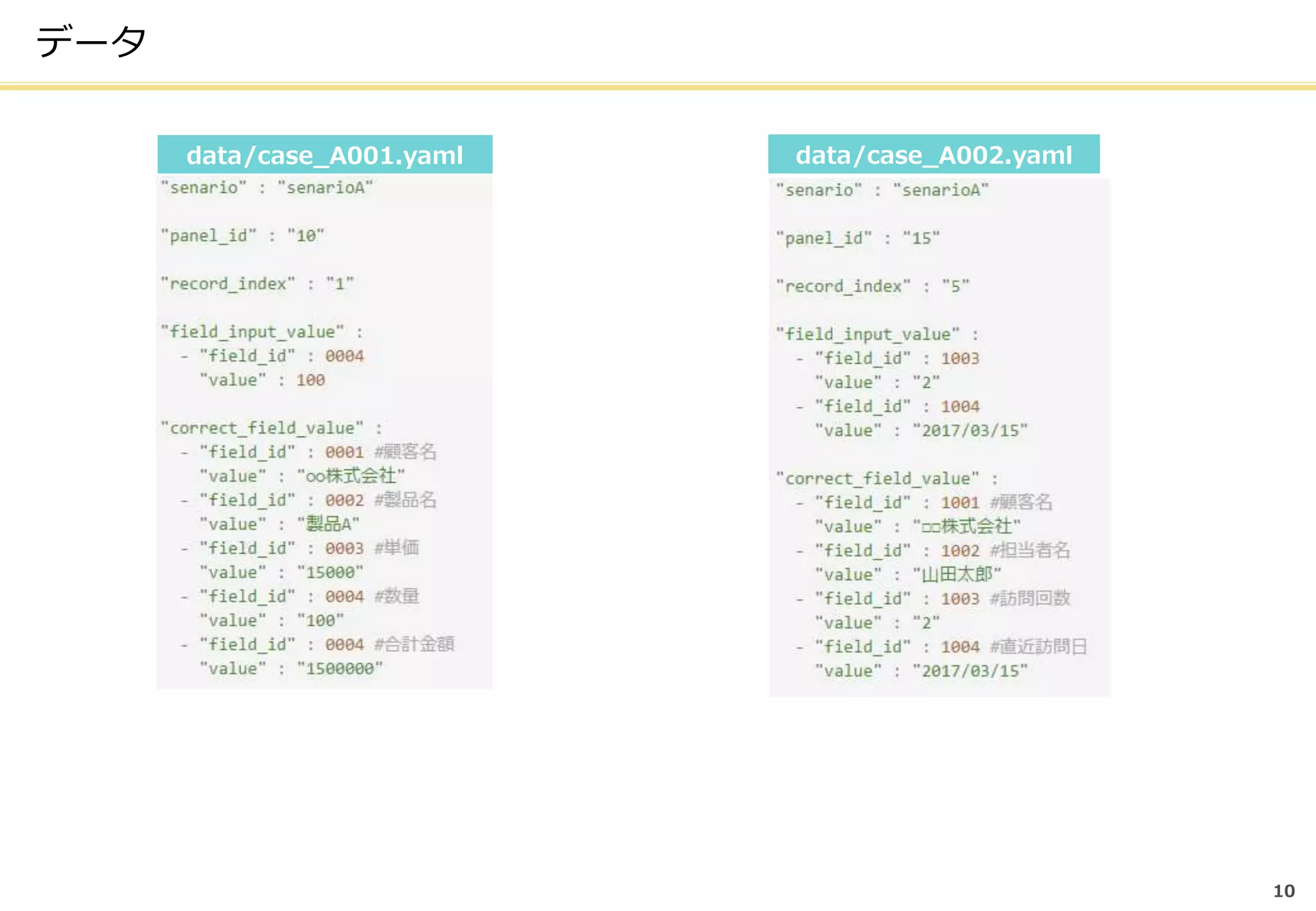
Task: Click the data/case_A001.yaml header banner
Action: 325,155
